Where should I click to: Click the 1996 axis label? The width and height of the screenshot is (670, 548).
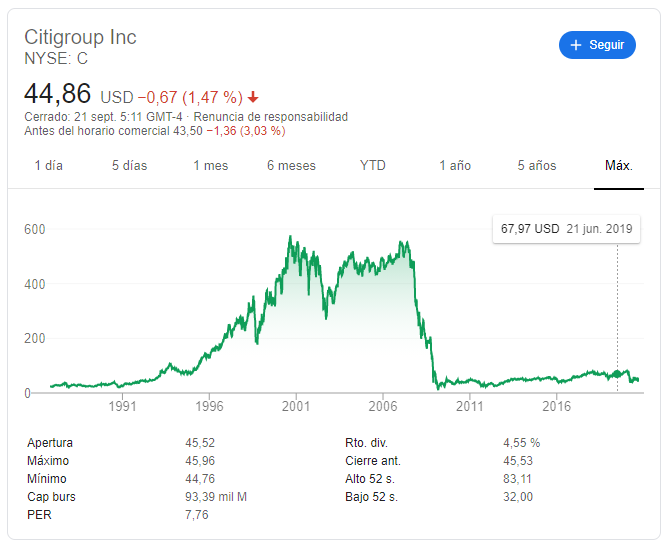tap(209, 406)
